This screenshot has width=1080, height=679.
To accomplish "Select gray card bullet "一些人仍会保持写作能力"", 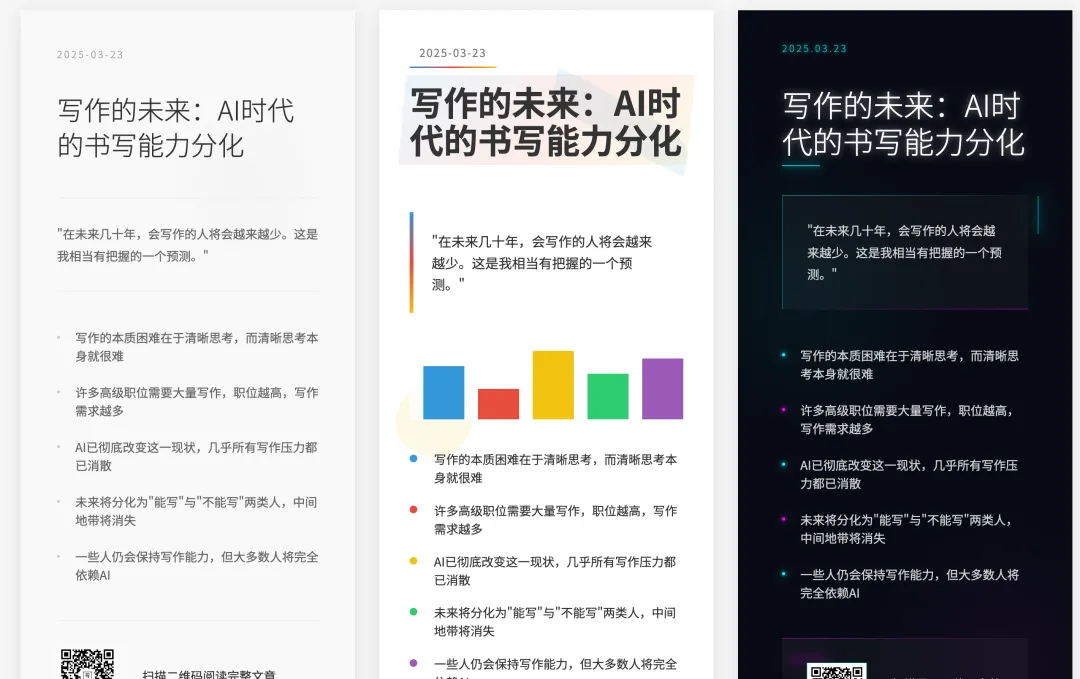I will pos(196,566).
